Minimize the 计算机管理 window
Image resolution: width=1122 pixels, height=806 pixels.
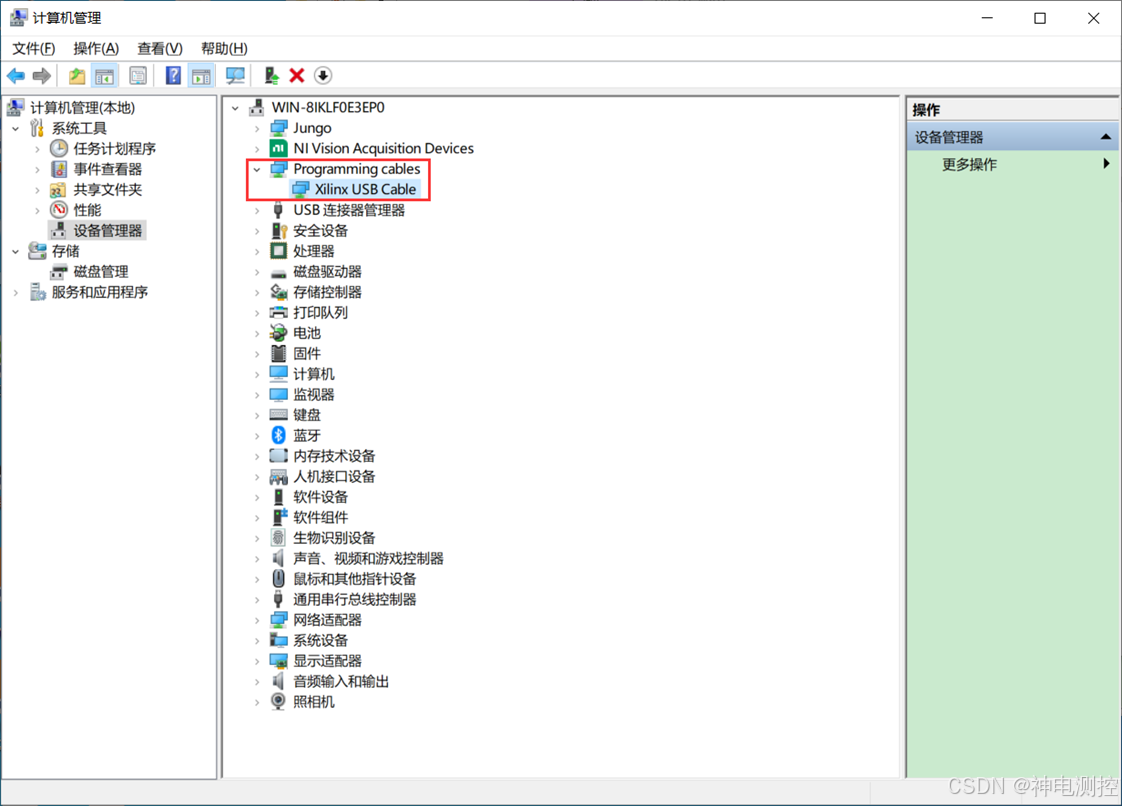[987, 18]
